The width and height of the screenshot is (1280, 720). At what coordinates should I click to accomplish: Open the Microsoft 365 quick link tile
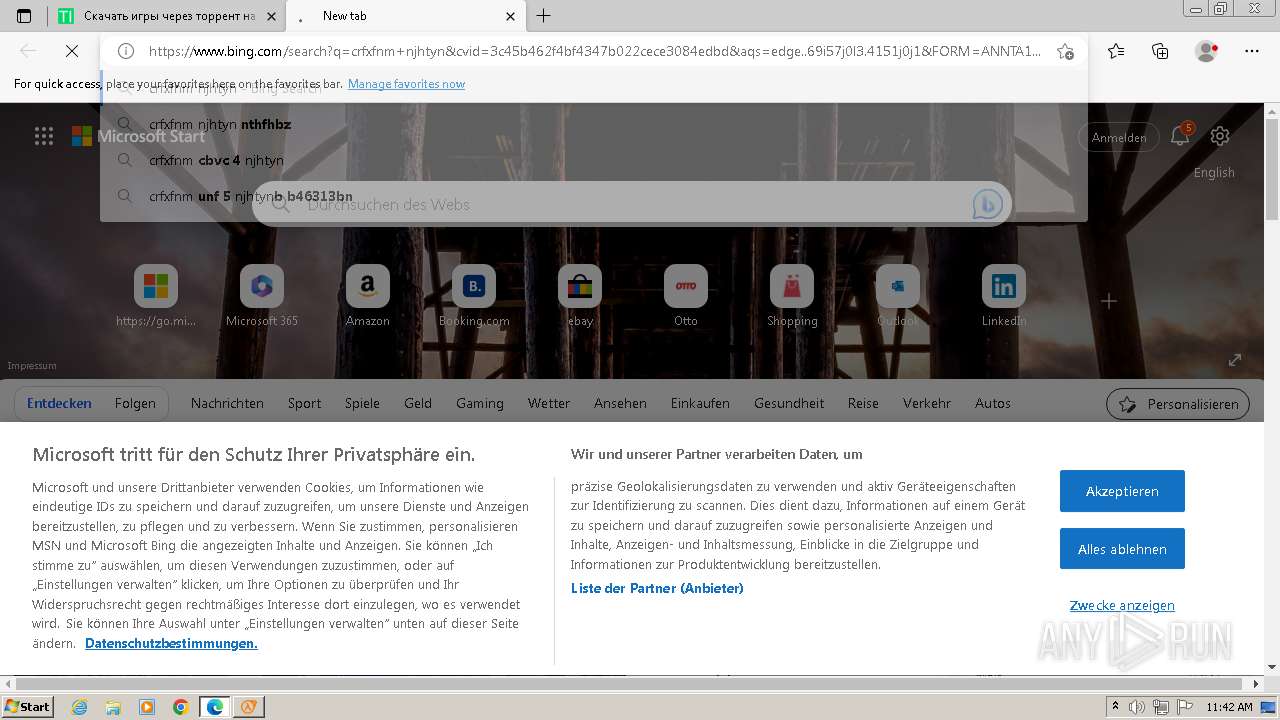tap(262, 297)
